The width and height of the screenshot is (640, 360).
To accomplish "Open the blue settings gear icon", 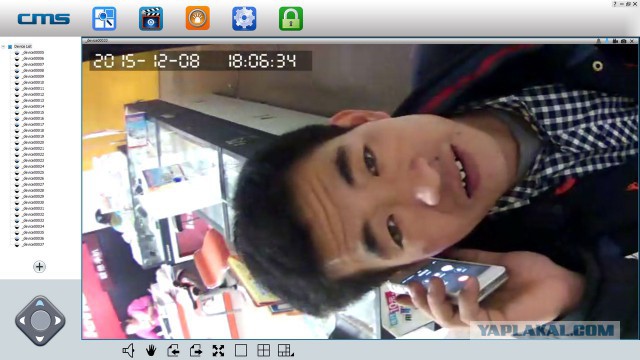I will pos(244,18).
